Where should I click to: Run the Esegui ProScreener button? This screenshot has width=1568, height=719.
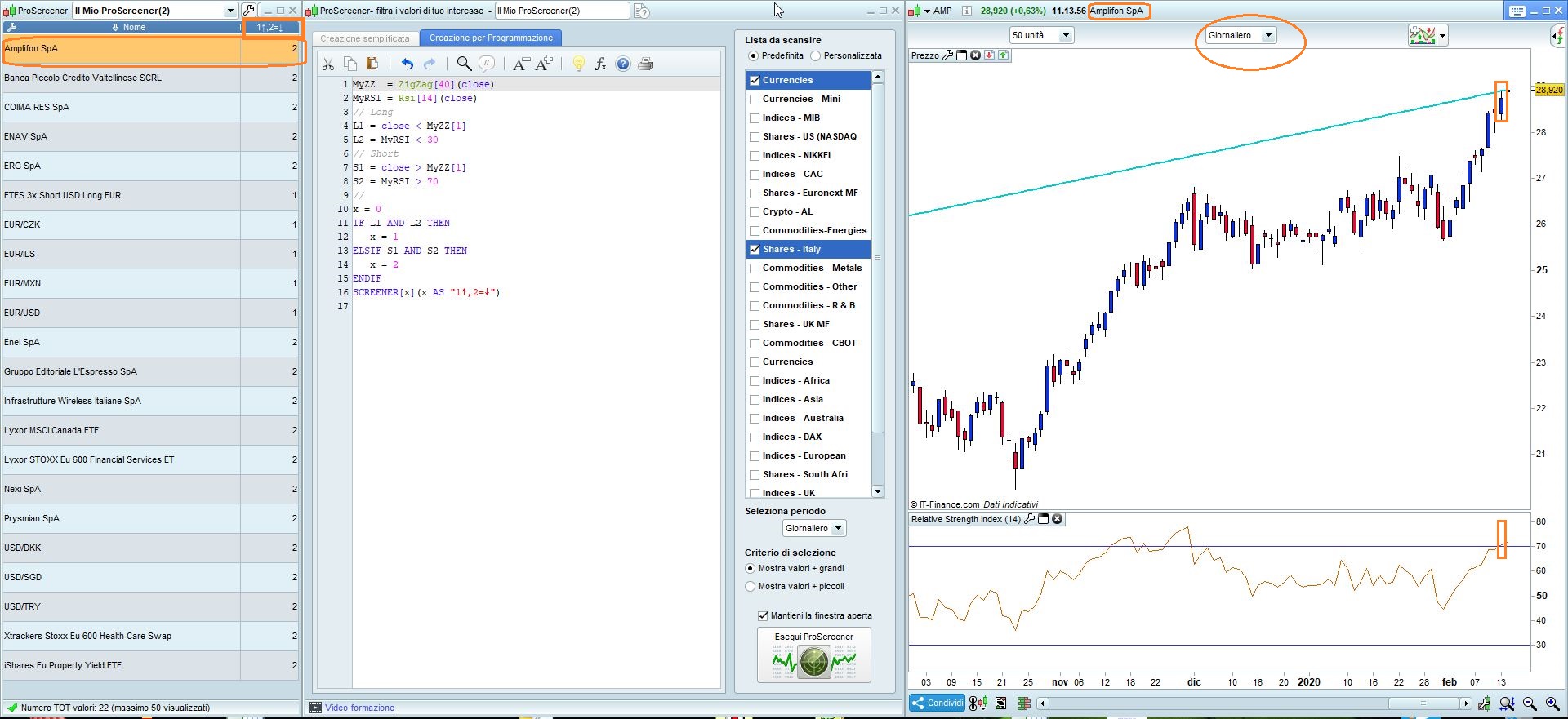[x=814, y=655]
